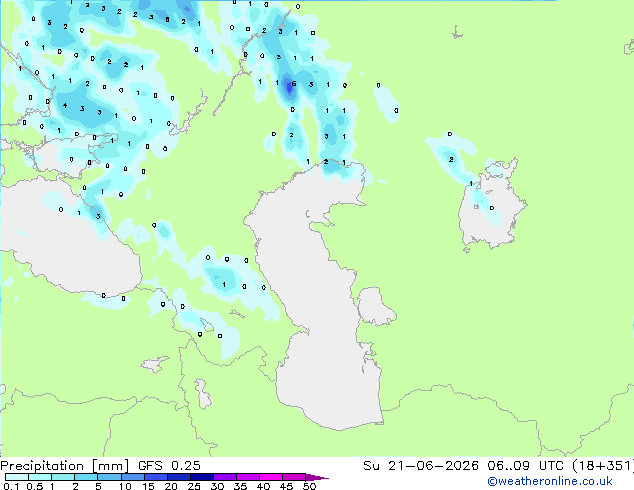Click the '35' legend scale value
The width and height of the screenshot is (634, 490).
coord(240,486)
